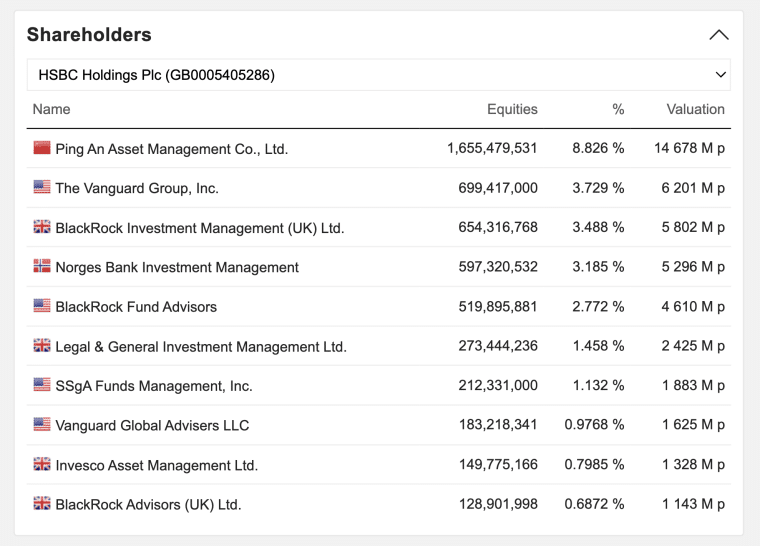The image size is (760, 546).
Task: Select valuation 1 143 M p
Action: click(x=693, y=504)
